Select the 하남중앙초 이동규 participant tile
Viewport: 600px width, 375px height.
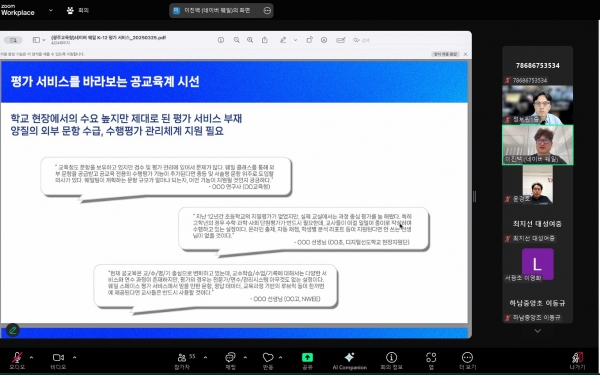[x=537, y=303]
